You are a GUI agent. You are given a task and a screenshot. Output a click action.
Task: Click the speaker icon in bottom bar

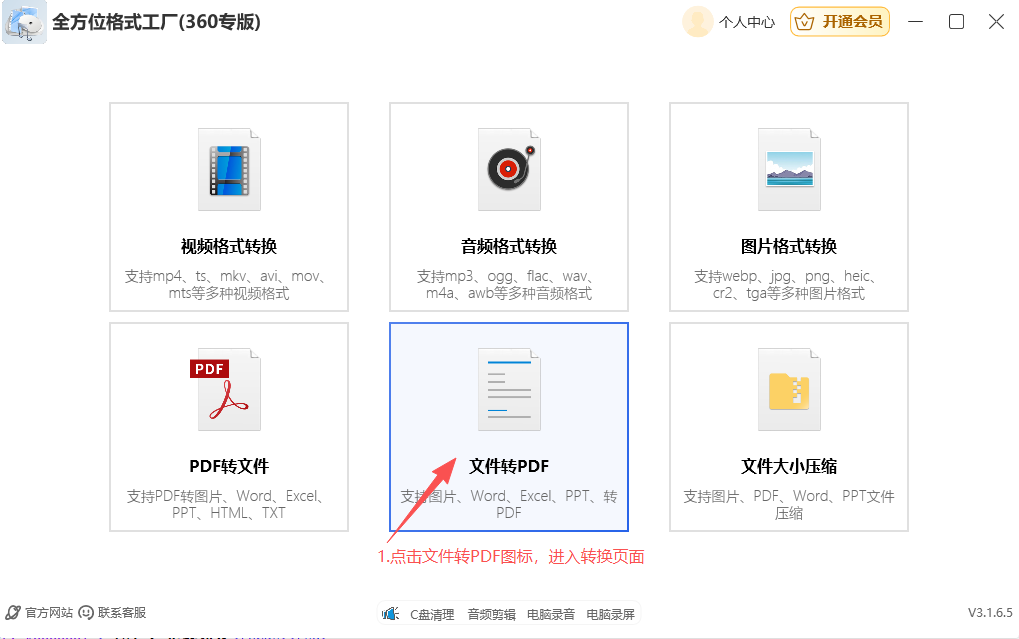(392, 614)
